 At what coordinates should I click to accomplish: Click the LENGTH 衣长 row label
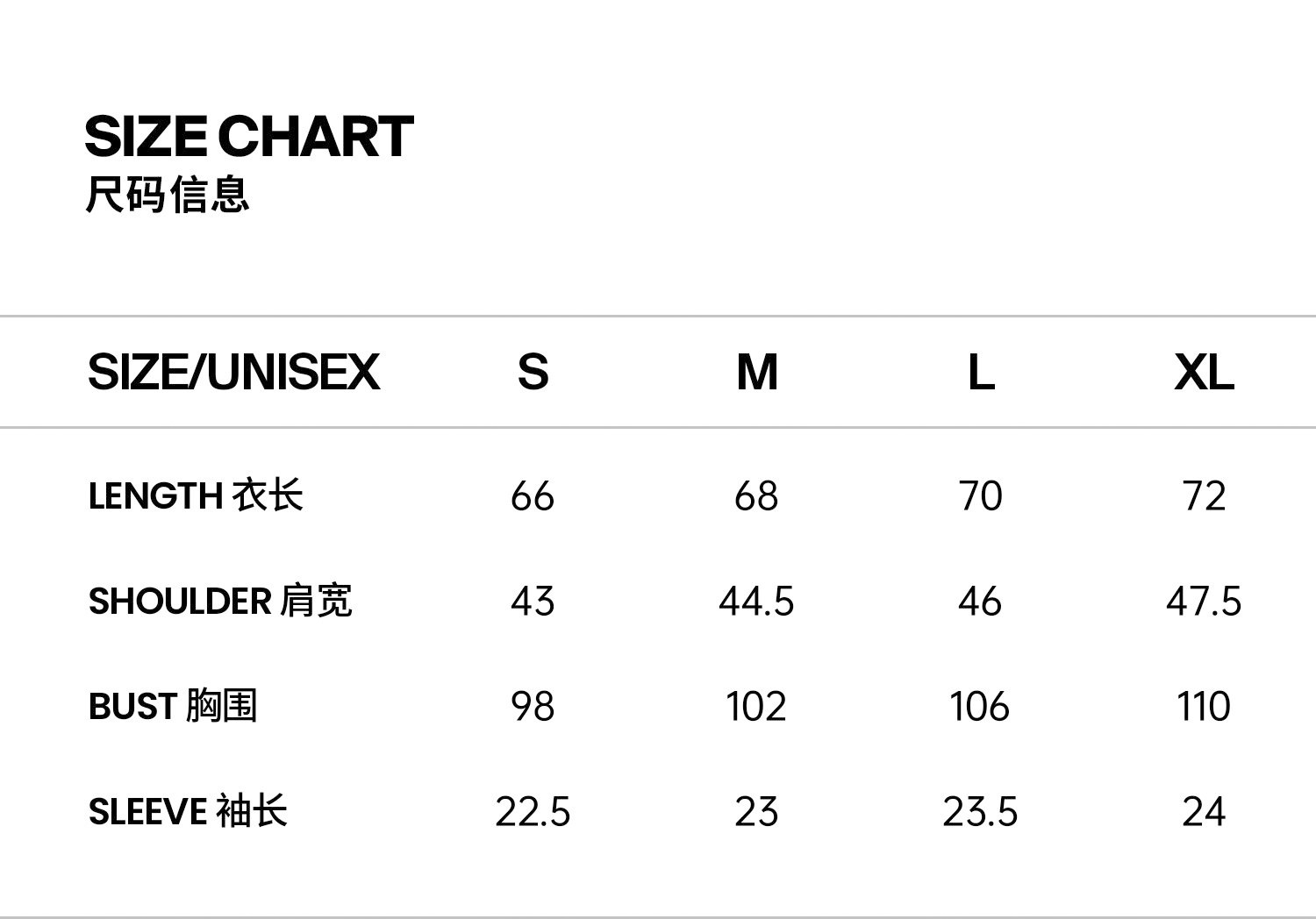pyautogui.click(x=196, y=495)
